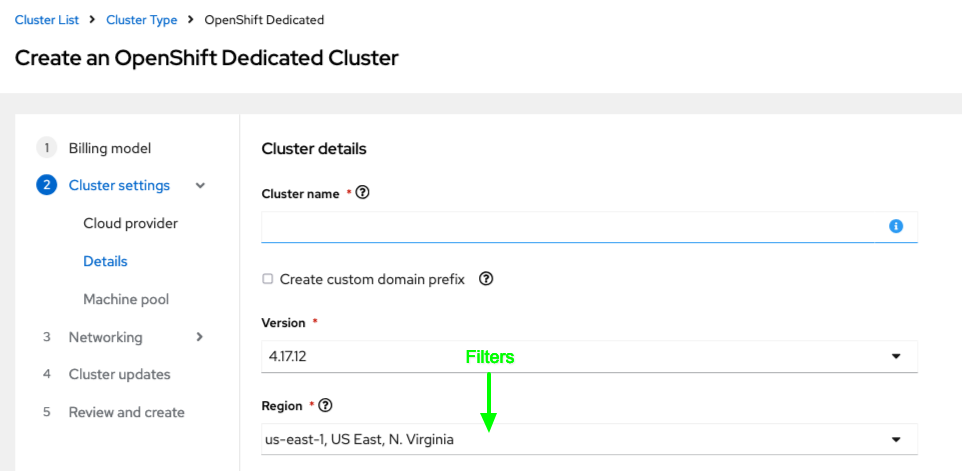Viewport: 962px width, 471px height.
Task: Go to Billing model step
Action: click(x=110, y=148)
